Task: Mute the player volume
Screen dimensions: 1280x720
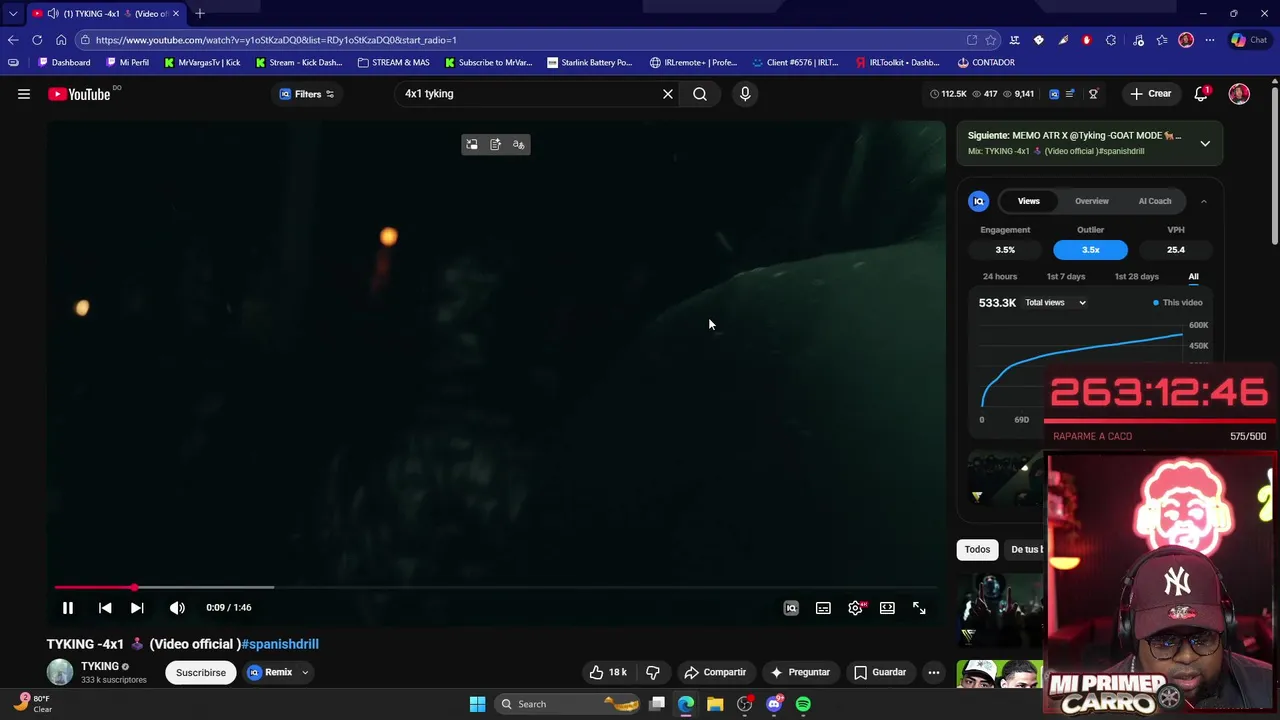Action: coord(177,608)
